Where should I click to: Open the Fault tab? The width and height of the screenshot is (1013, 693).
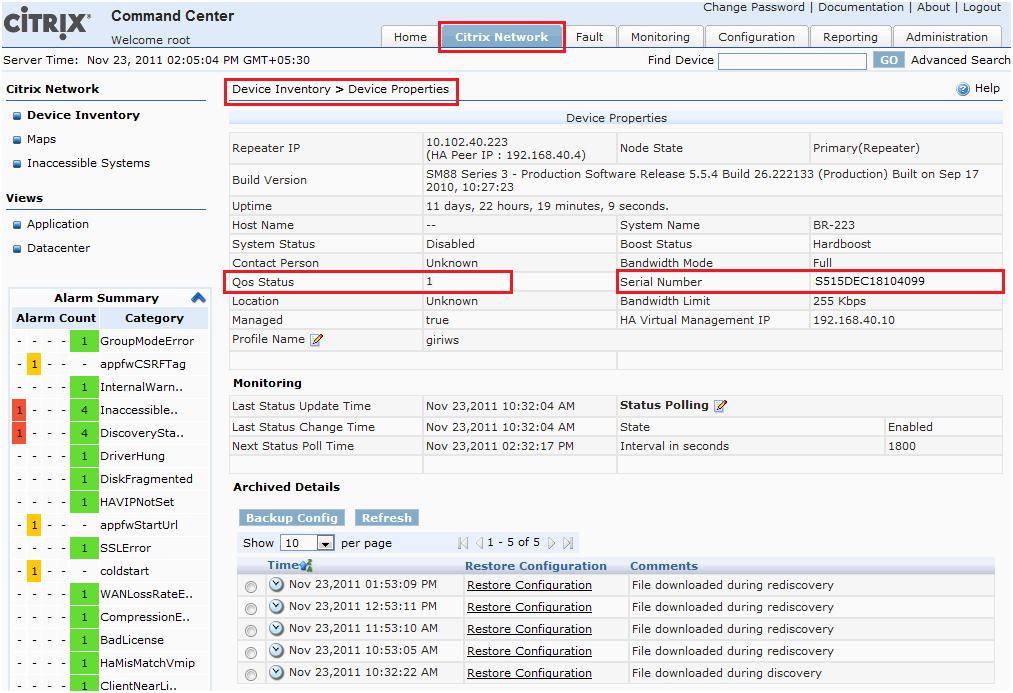point(589,37)
